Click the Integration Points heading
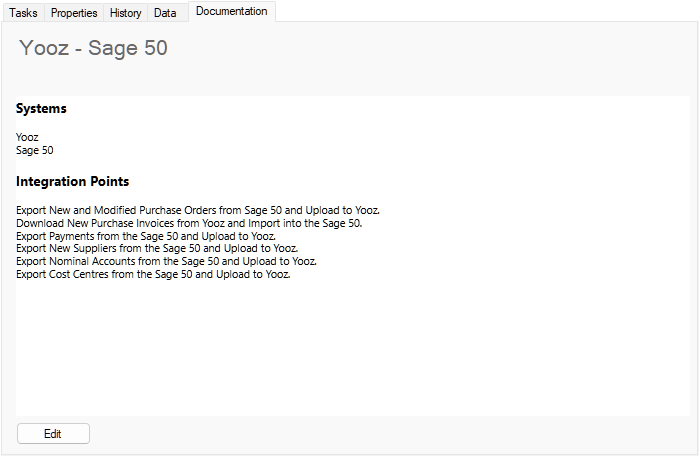Viewport: 699px width, 457px height. coord(73,181)
